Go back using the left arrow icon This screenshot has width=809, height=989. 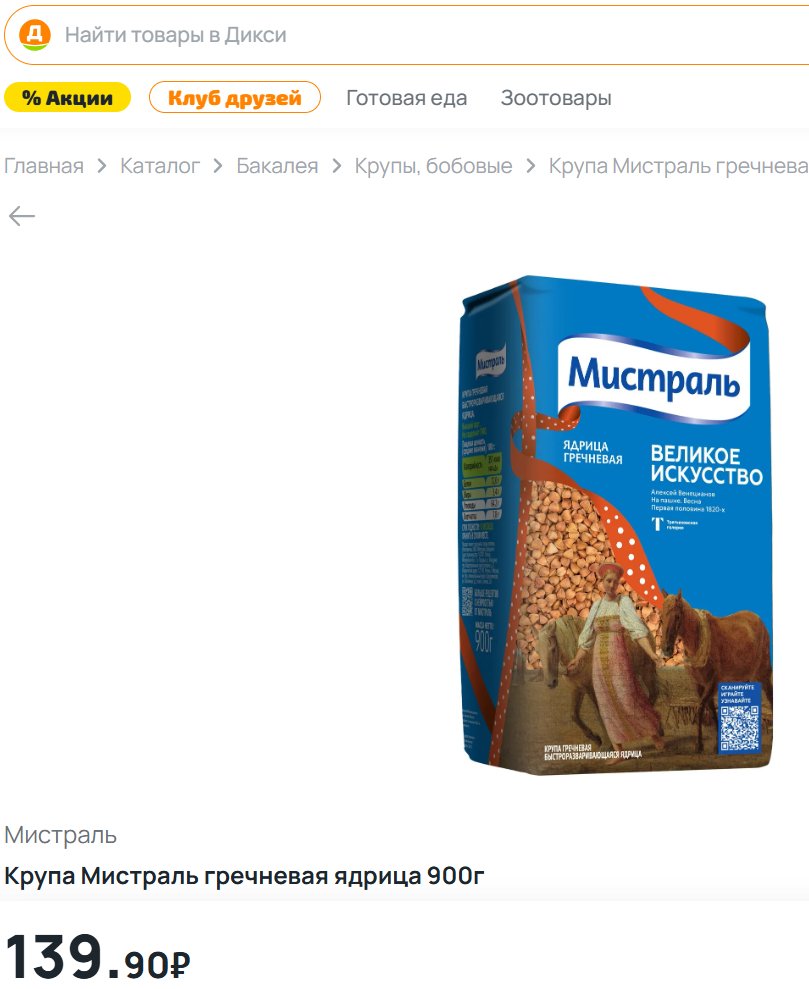point(21,216)
